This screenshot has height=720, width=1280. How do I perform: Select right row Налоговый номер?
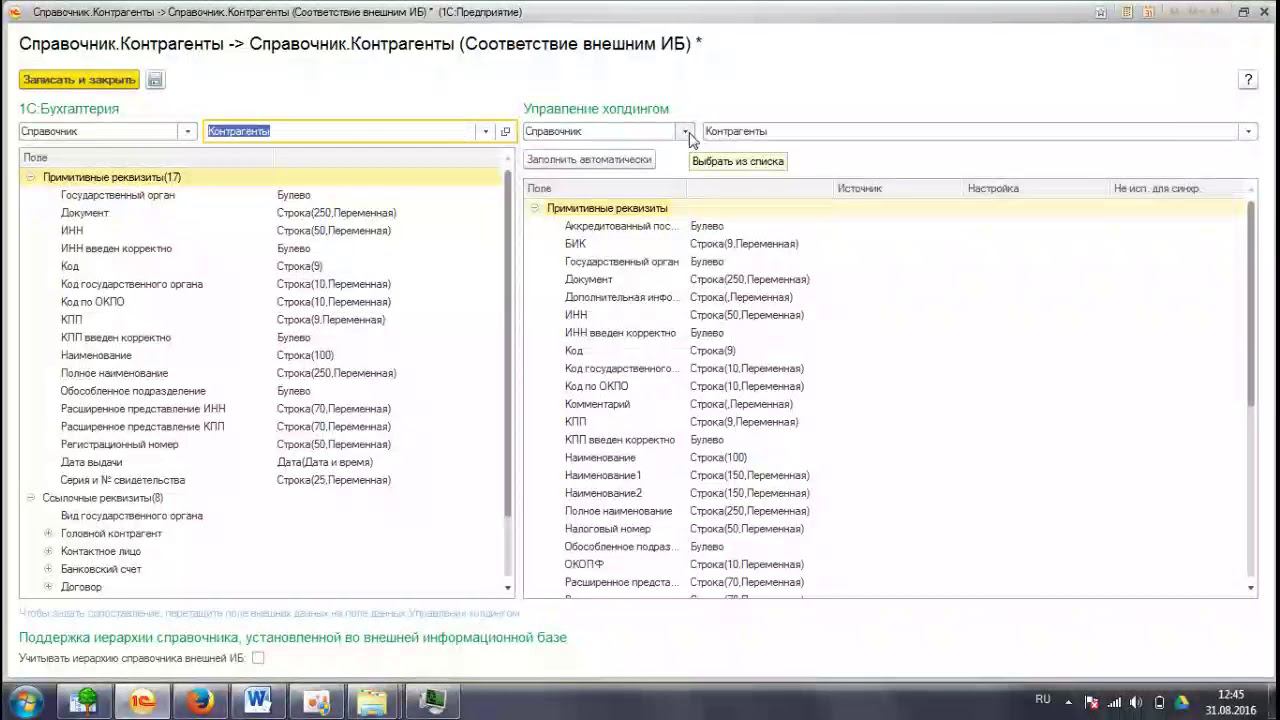tap(885, 529)
